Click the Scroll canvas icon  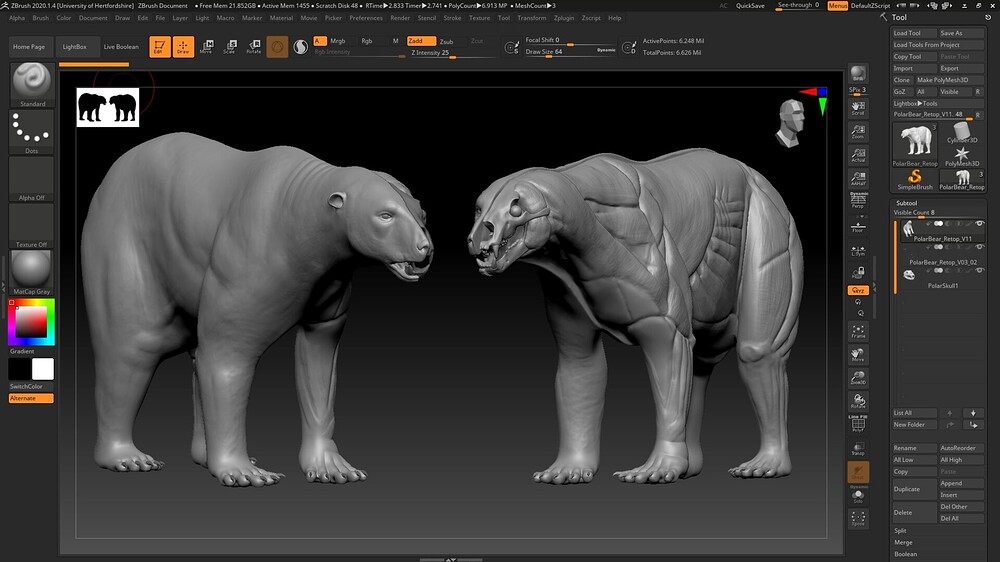pyautogui.click(x=858, y=108)
